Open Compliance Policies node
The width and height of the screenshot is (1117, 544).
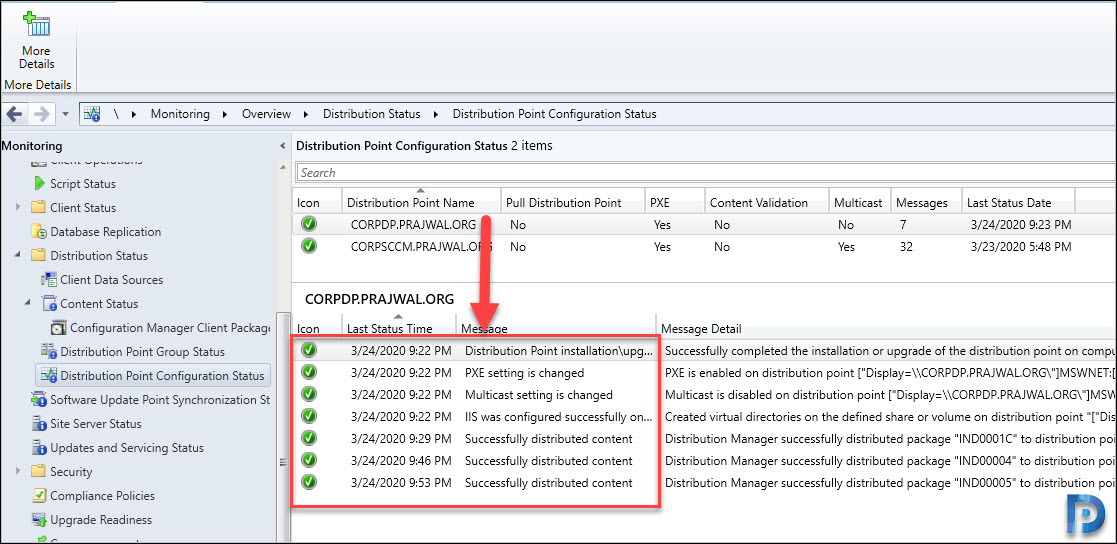102,496
